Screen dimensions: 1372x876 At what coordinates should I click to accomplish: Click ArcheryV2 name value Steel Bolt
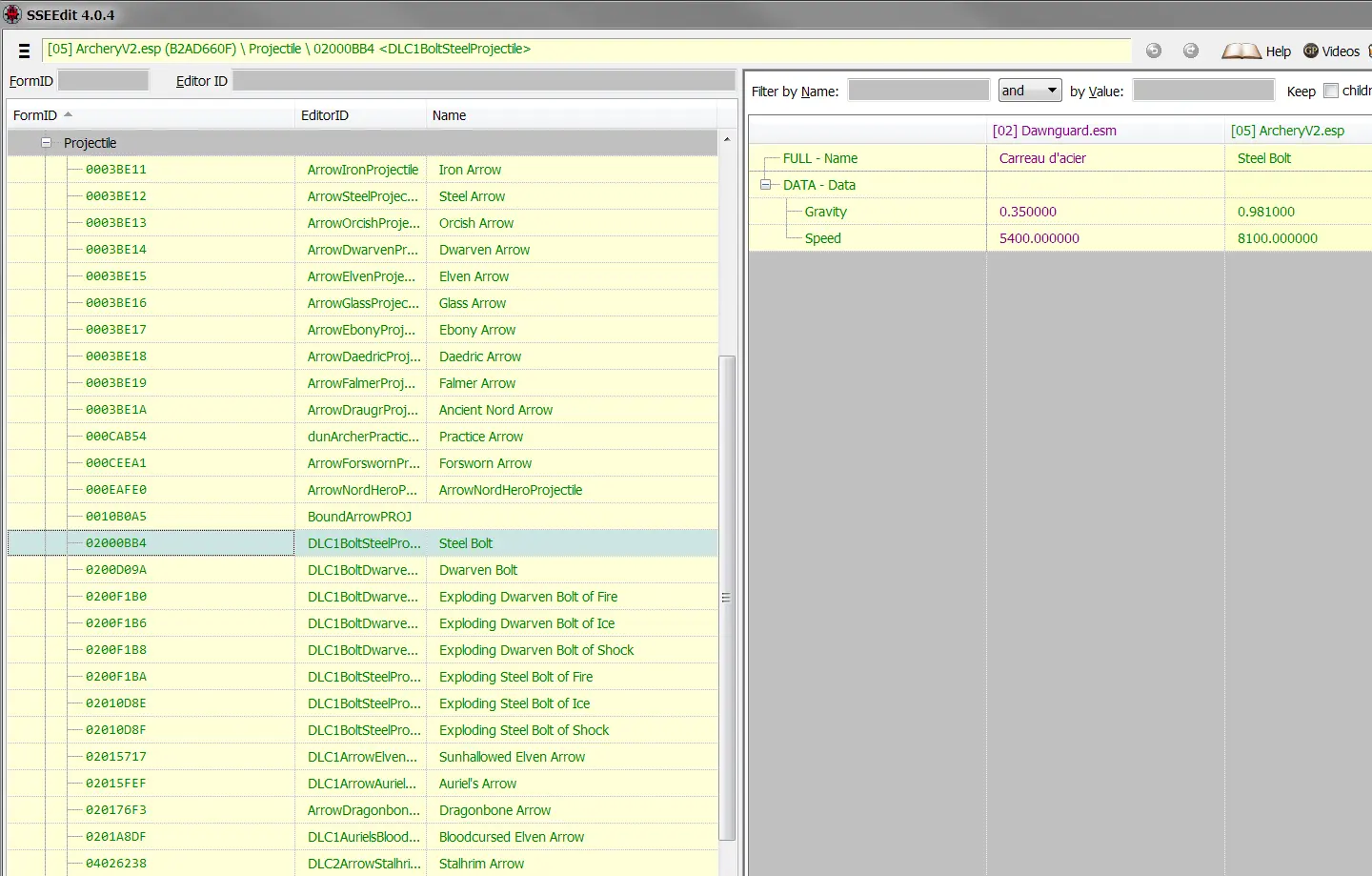click(1264, 158)
